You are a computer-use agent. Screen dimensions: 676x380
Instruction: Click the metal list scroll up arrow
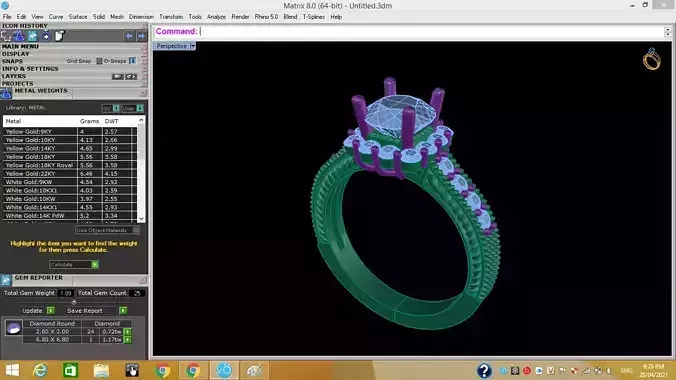[x=141, y=120]
